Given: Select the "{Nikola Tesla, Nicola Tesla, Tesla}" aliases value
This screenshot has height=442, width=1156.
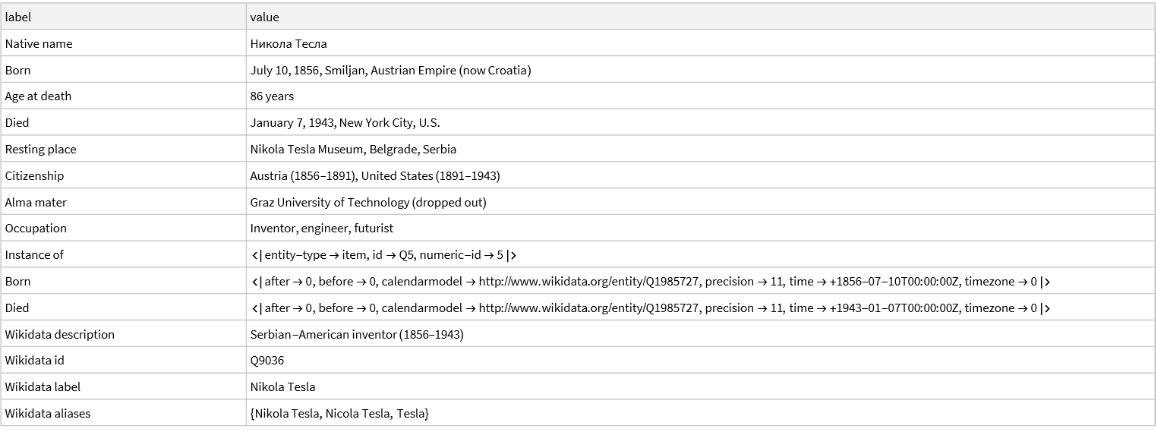Looking at the screenshot, I should [x=339, y=413].
